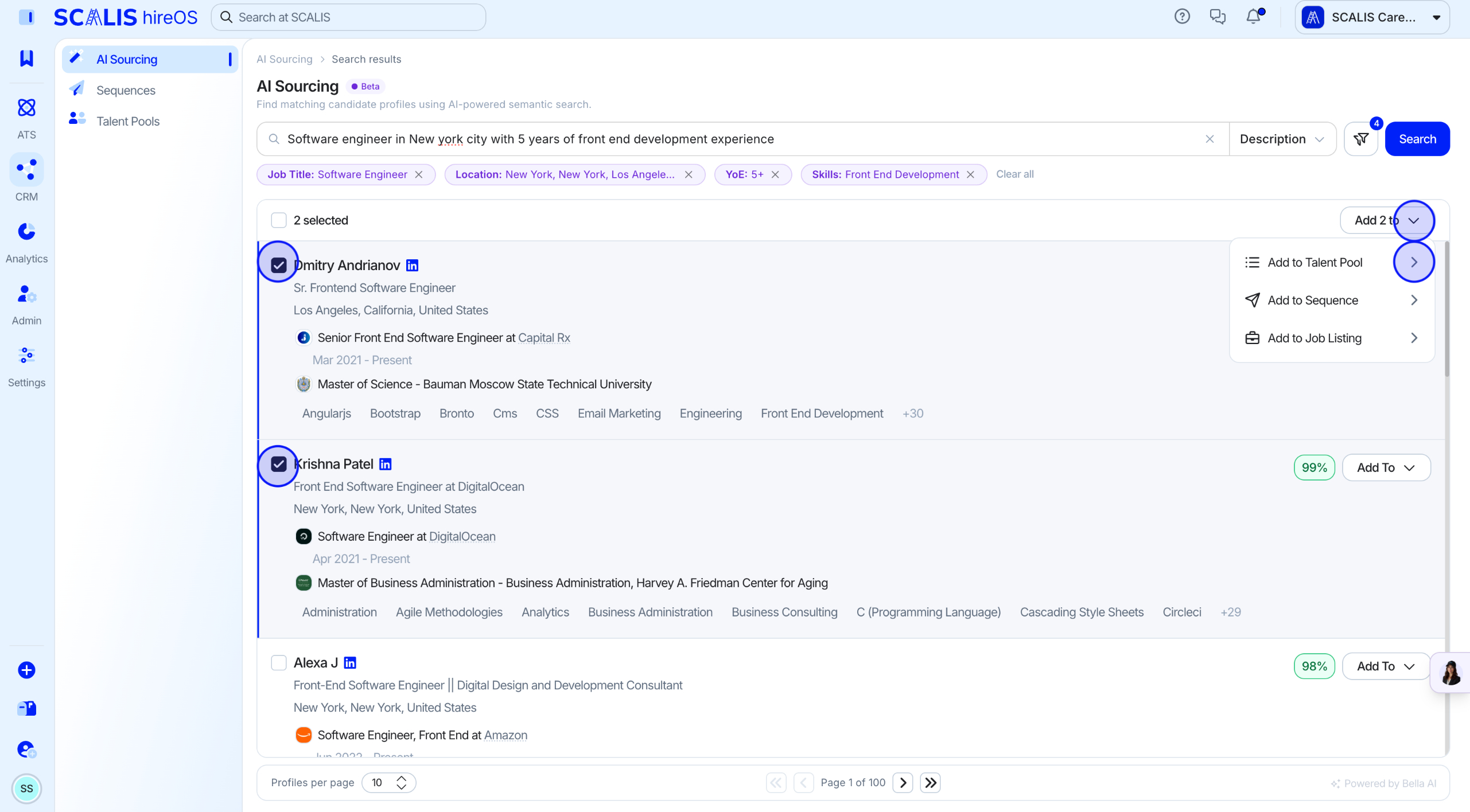Image resolution: width=1470 pixels, height=812 pixels.
Task: Click the results list scrollbar
Action: (x=1446, y=310)
